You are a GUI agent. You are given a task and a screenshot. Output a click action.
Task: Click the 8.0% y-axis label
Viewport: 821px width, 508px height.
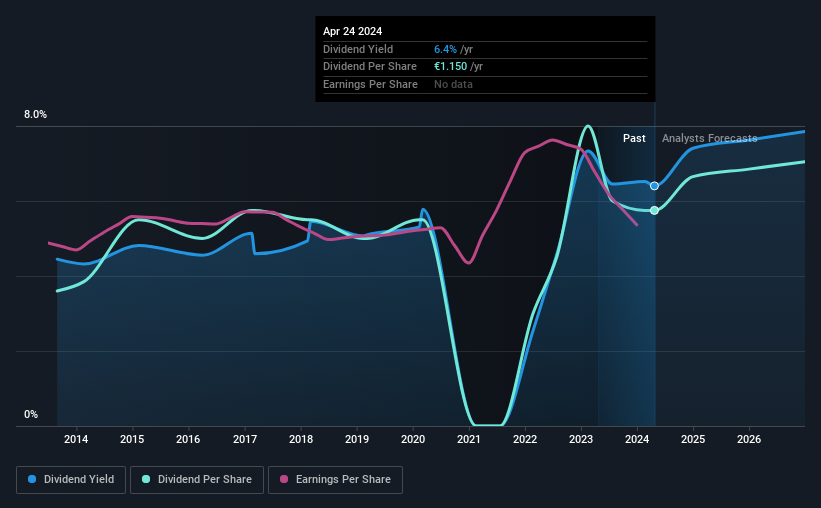35,115
